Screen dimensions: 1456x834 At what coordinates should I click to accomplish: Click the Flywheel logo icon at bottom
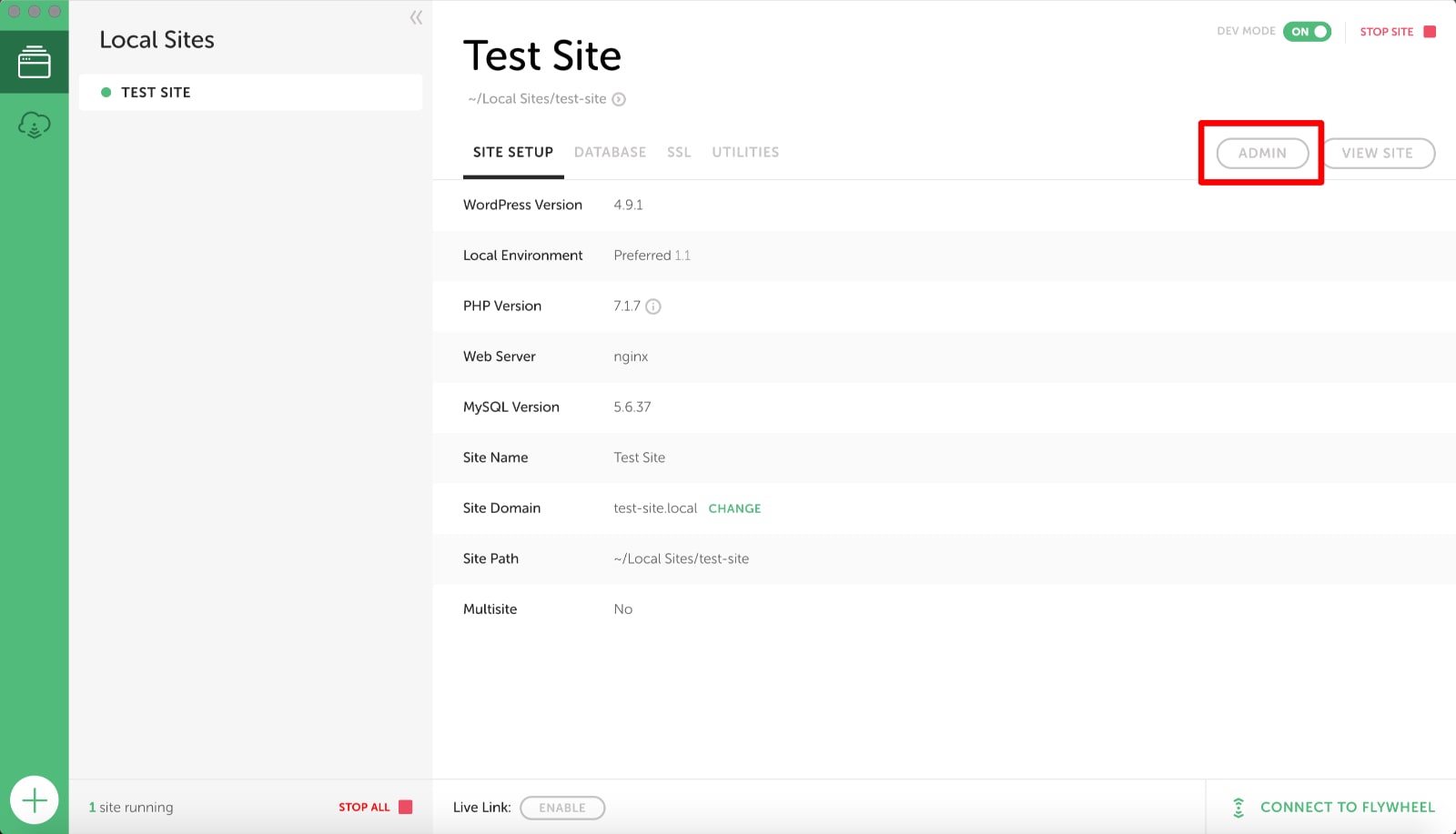pyautogui.click(x=1239, y=807)
